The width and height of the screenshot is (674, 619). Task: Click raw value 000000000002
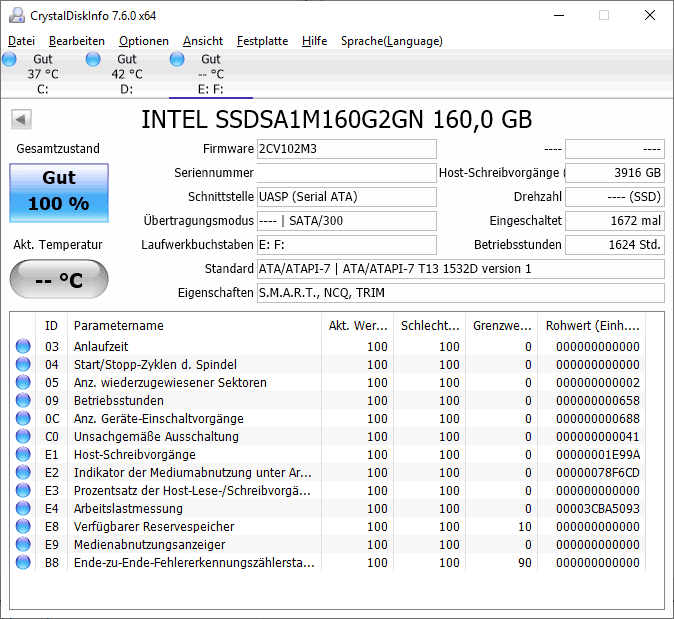(598, 383)
